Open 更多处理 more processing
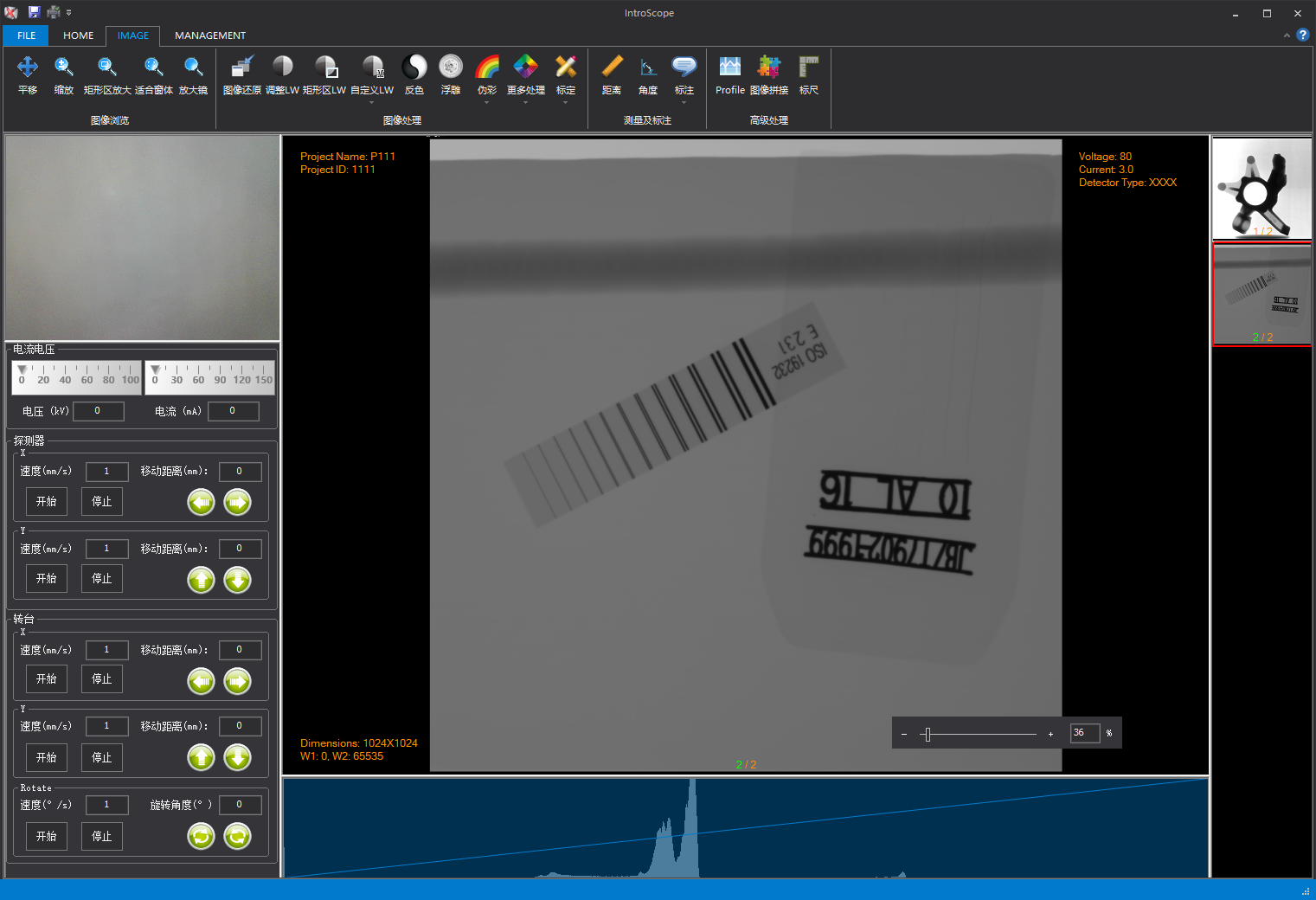1316x900 pixels. (526, 75)
